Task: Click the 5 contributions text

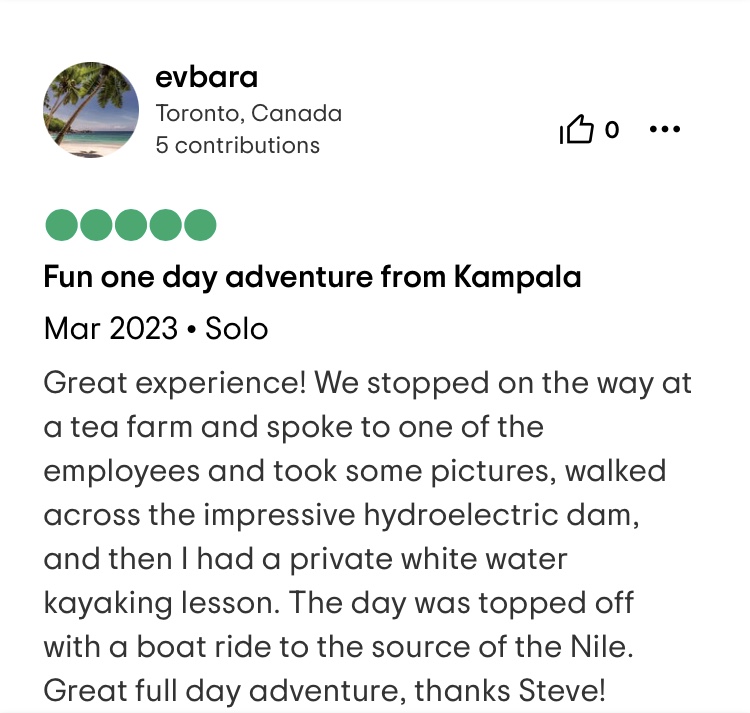Action: coord(237,145)
